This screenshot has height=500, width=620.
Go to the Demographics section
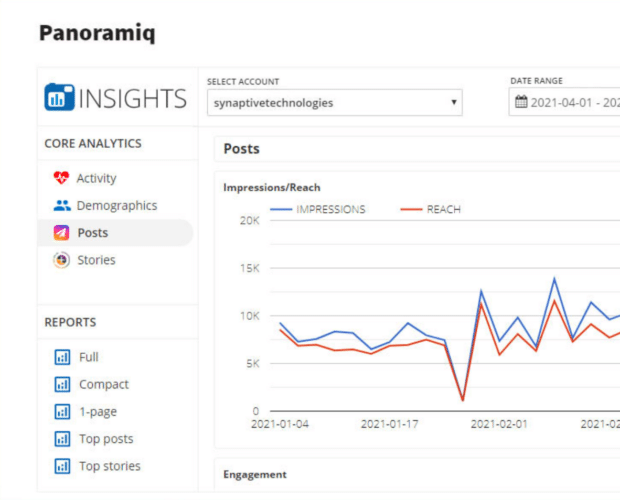116,205
